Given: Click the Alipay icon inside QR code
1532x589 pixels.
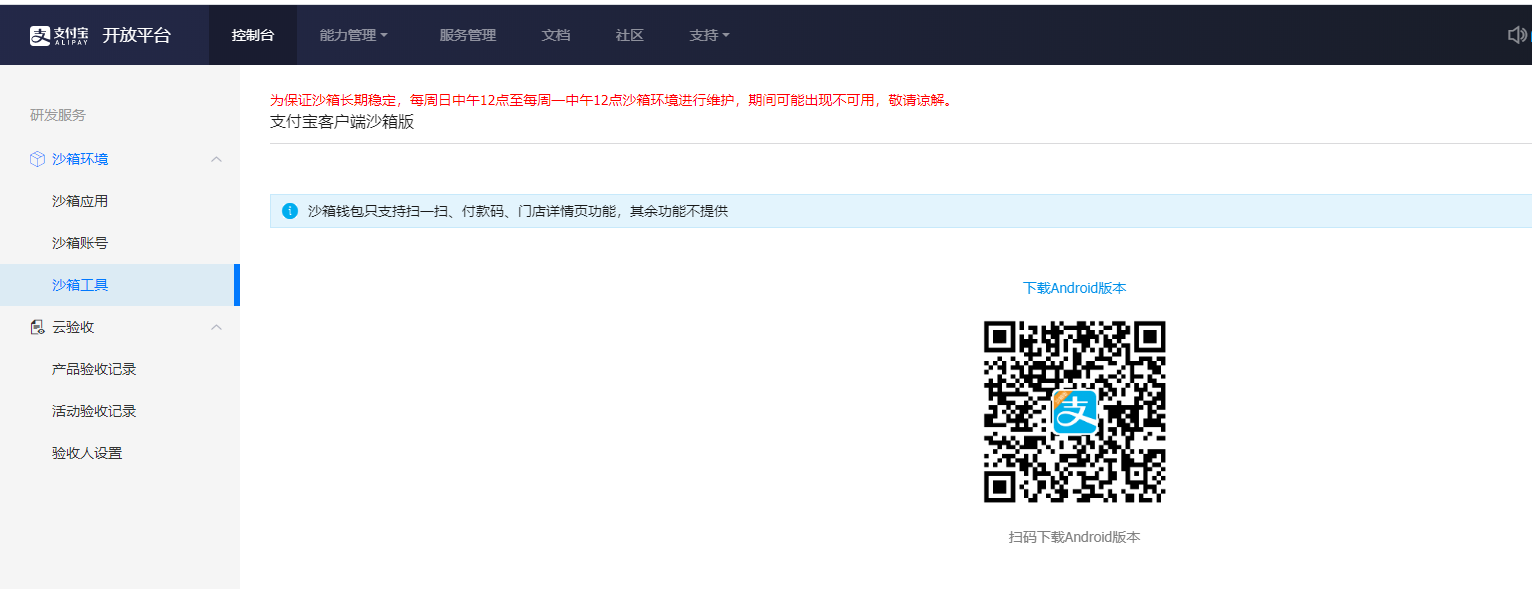Looking at the screenshot, I should [1075, 411].
